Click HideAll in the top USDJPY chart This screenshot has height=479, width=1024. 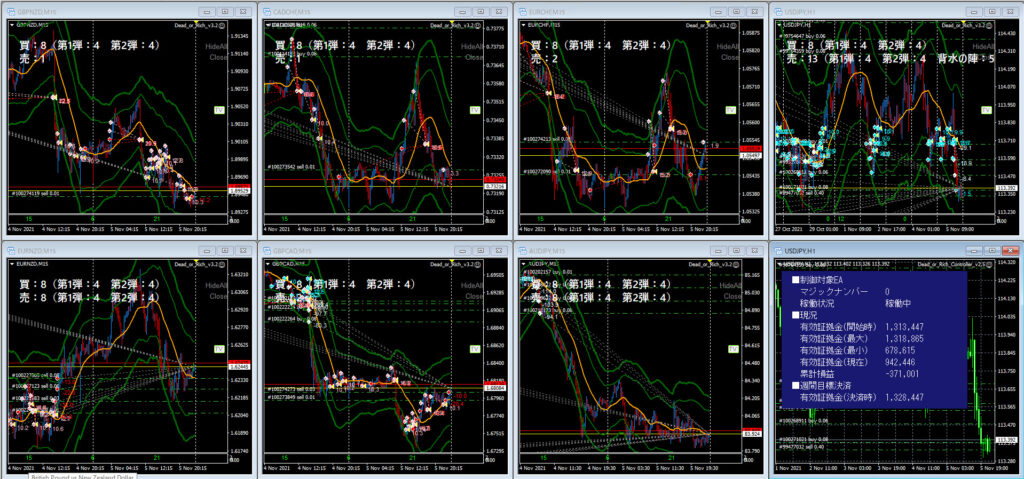pyautogui.click(x=982, y=47)
